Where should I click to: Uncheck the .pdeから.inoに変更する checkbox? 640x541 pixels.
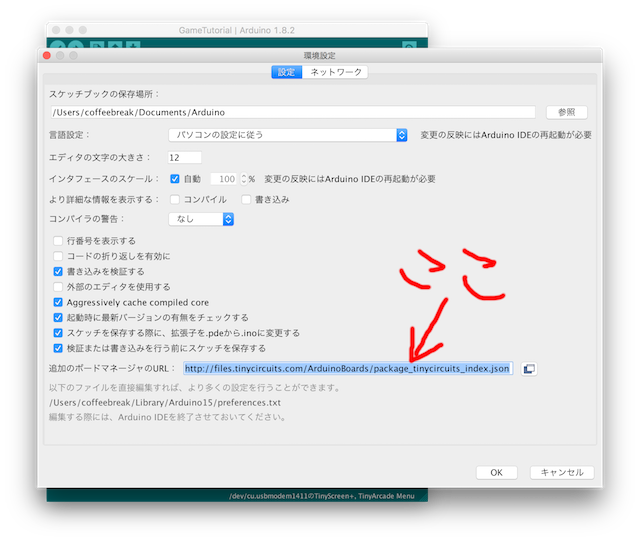[x=58, y=333]
